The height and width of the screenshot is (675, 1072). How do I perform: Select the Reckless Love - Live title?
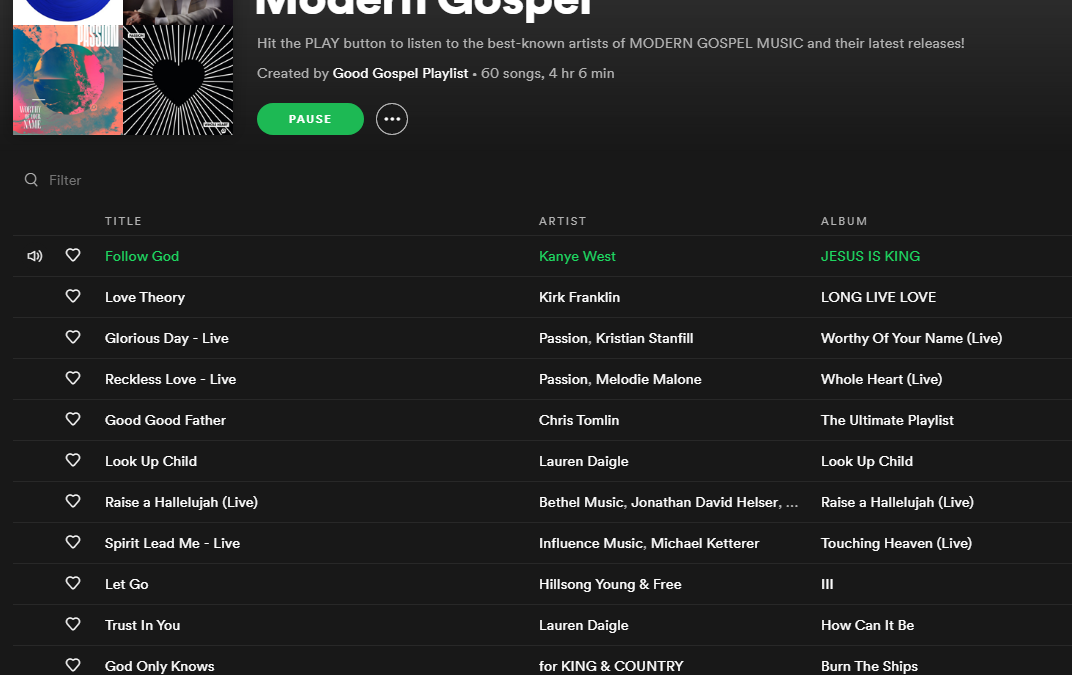[x=170, y=379]
